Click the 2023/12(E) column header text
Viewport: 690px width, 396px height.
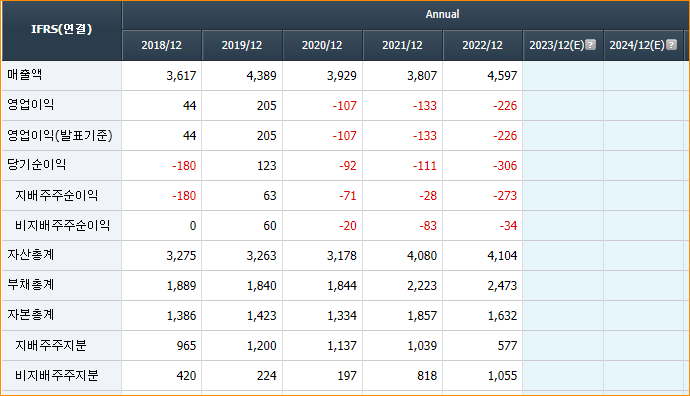click(x=557, y=45)
